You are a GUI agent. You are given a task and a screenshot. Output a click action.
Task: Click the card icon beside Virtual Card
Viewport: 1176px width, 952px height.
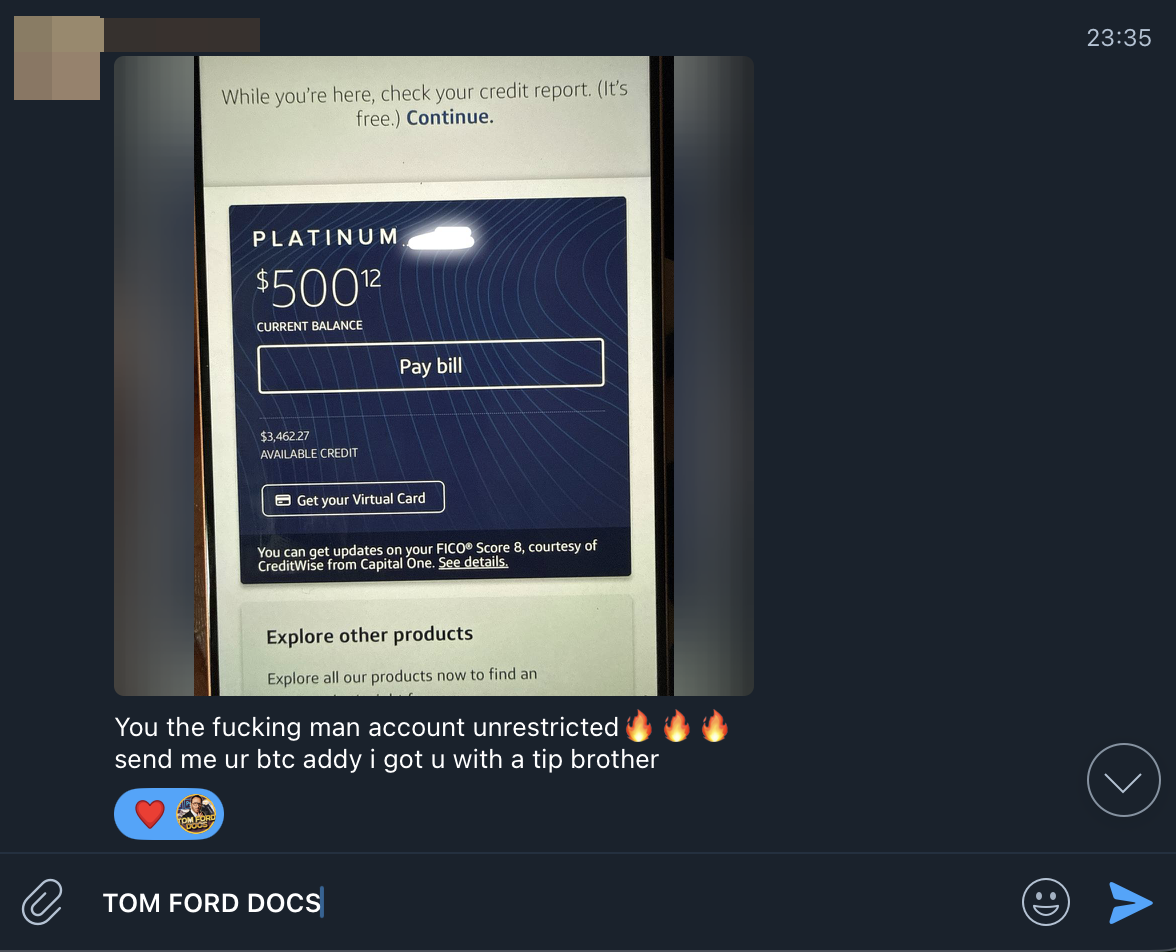pyautogui.click(x=283, y=500)
